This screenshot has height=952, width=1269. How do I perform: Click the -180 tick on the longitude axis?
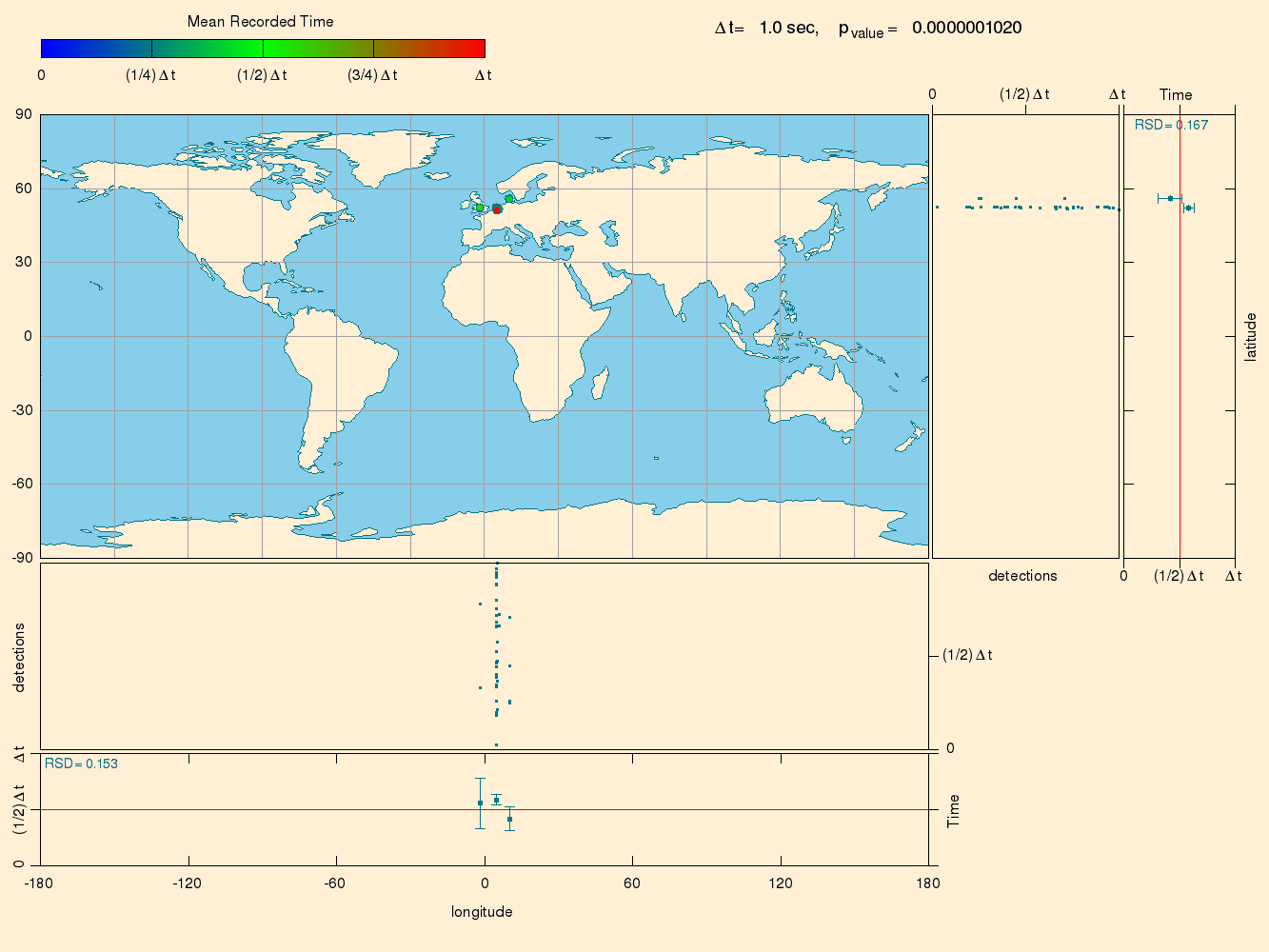[x=38, y=883]
